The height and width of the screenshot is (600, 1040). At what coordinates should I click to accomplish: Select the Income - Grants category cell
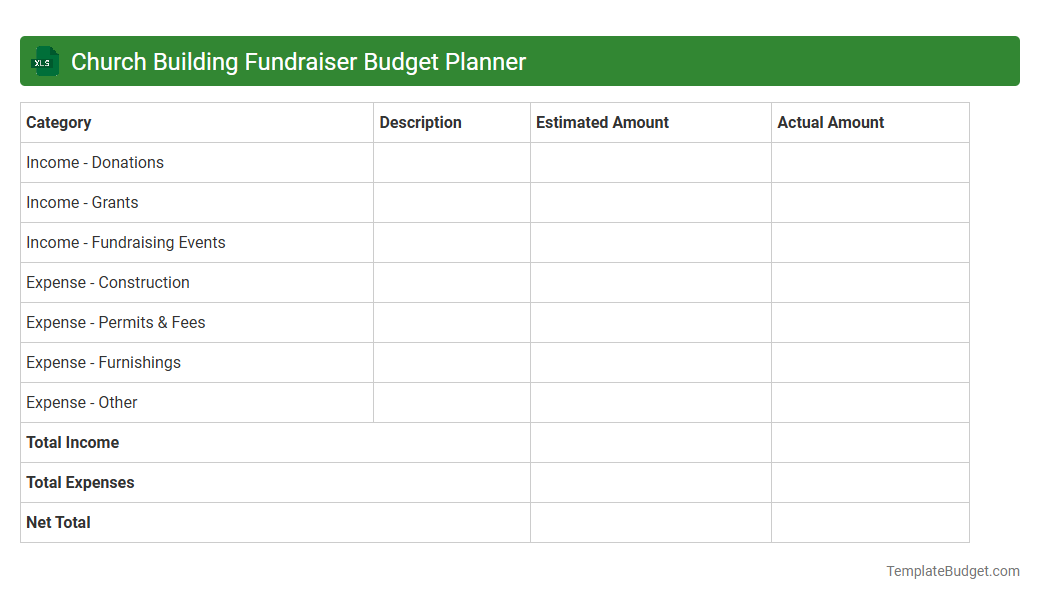[82, 202]
